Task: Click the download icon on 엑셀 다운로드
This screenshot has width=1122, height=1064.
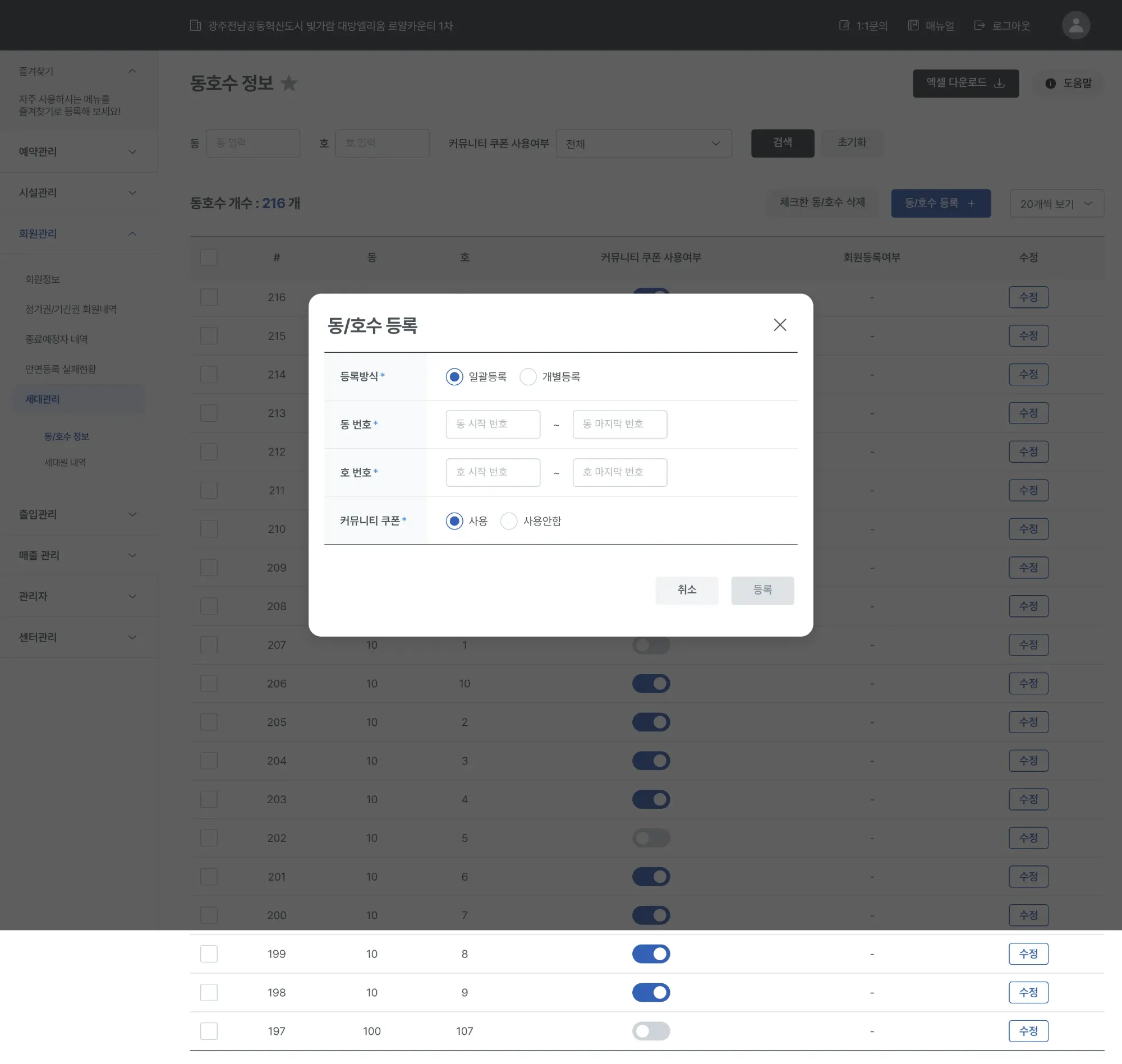Action: pos(1000,84)
